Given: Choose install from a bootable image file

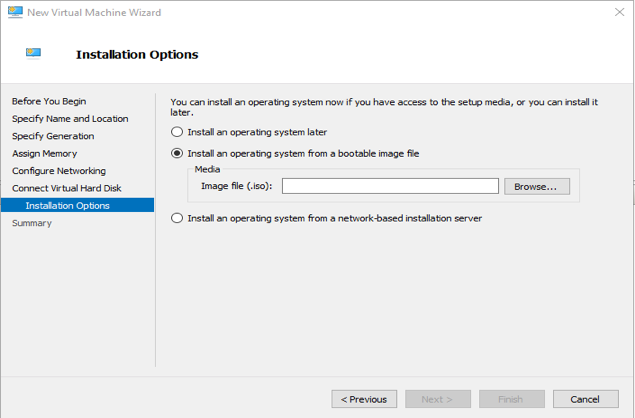Looking at the screenshot, I should pyautogui.click(x=177, y=154).
